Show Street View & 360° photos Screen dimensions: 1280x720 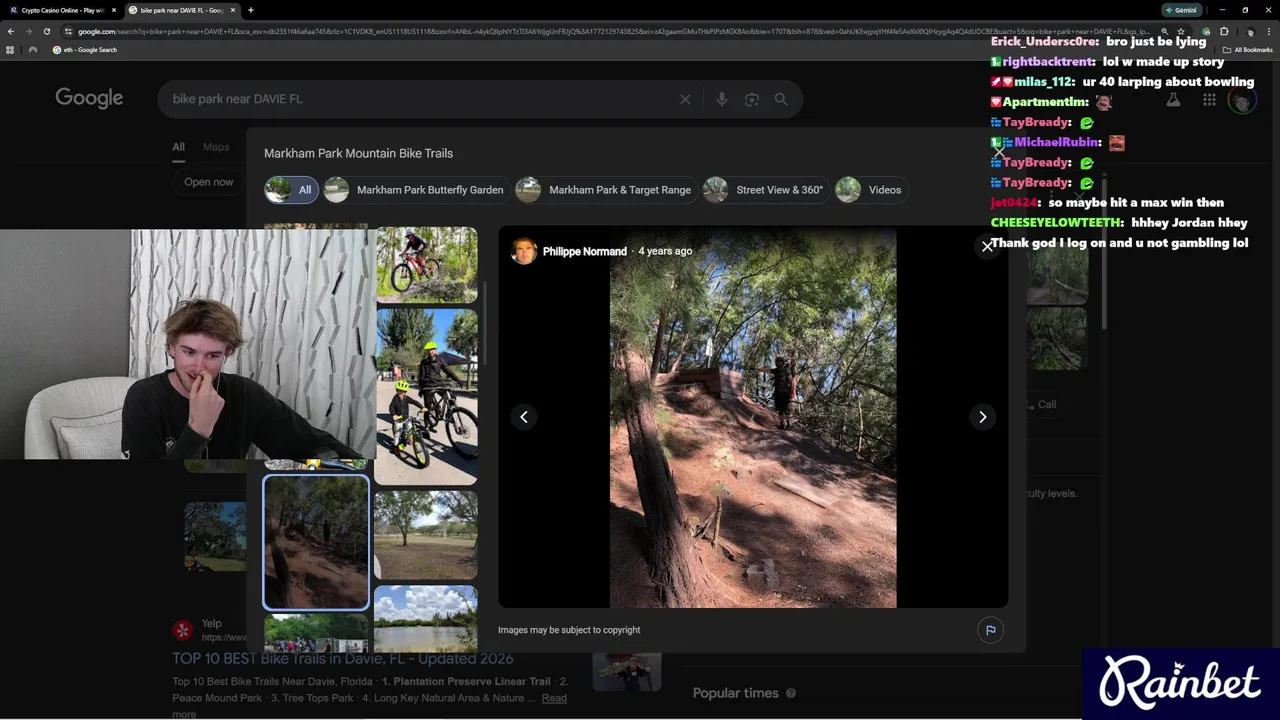coord(765,190)
